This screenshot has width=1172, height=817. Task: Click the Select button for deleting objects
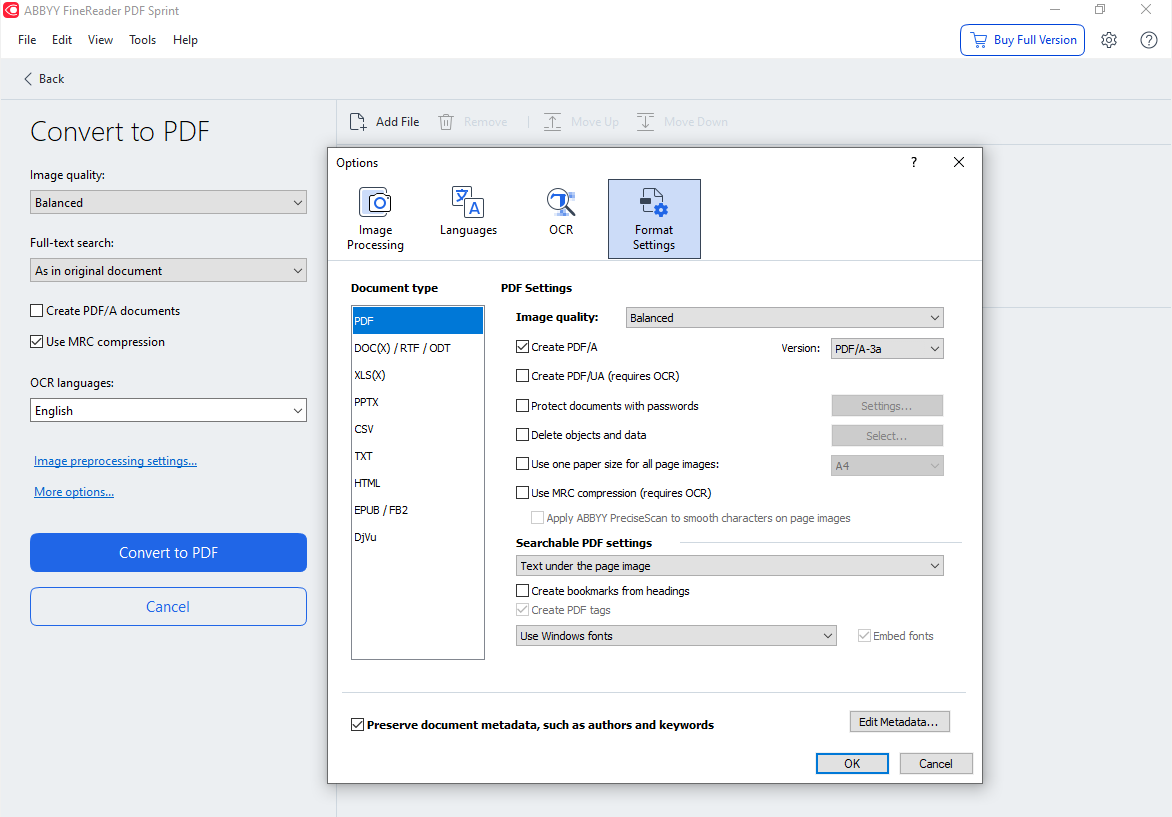886,436
